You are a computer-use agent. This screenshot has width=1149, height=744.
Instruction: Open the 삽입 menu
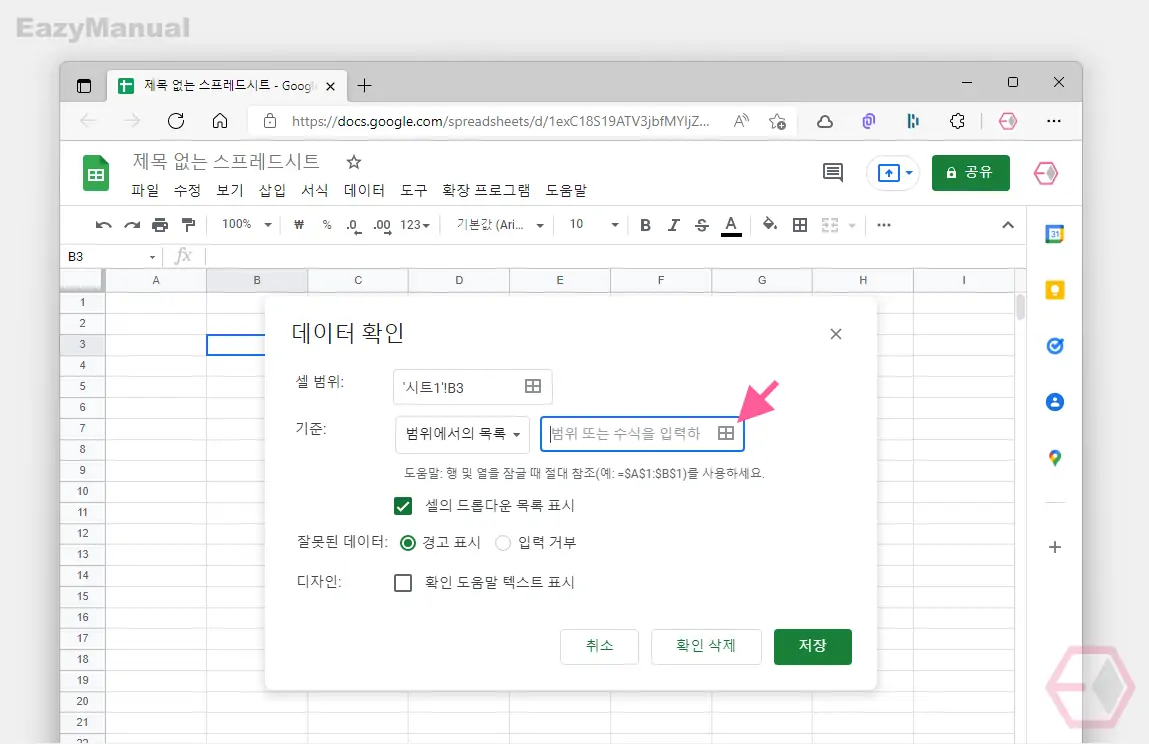point(272,191)
